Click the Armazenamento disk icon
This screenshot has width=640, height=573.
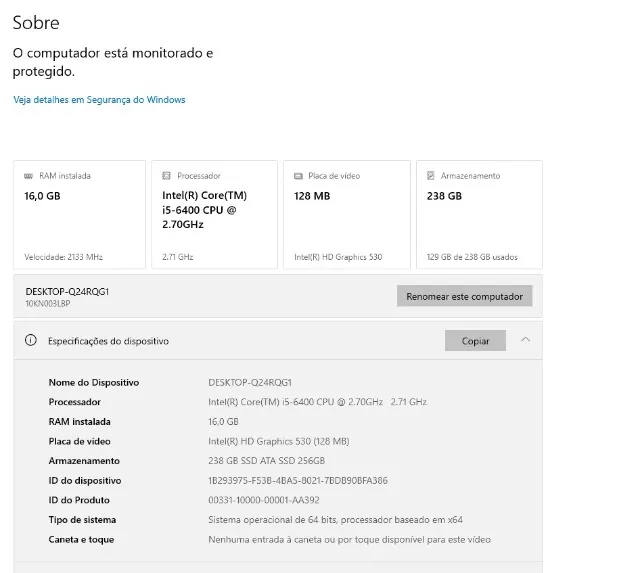[x=431, y=175]
